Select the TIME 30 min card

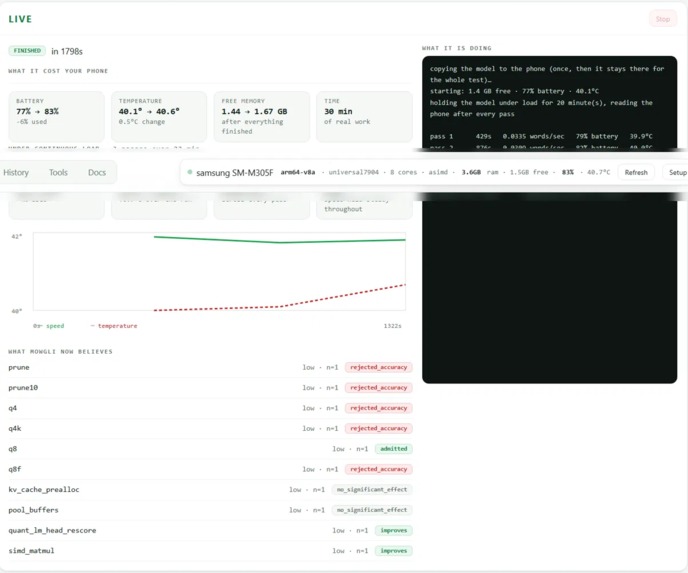click(x=364, y=116)
